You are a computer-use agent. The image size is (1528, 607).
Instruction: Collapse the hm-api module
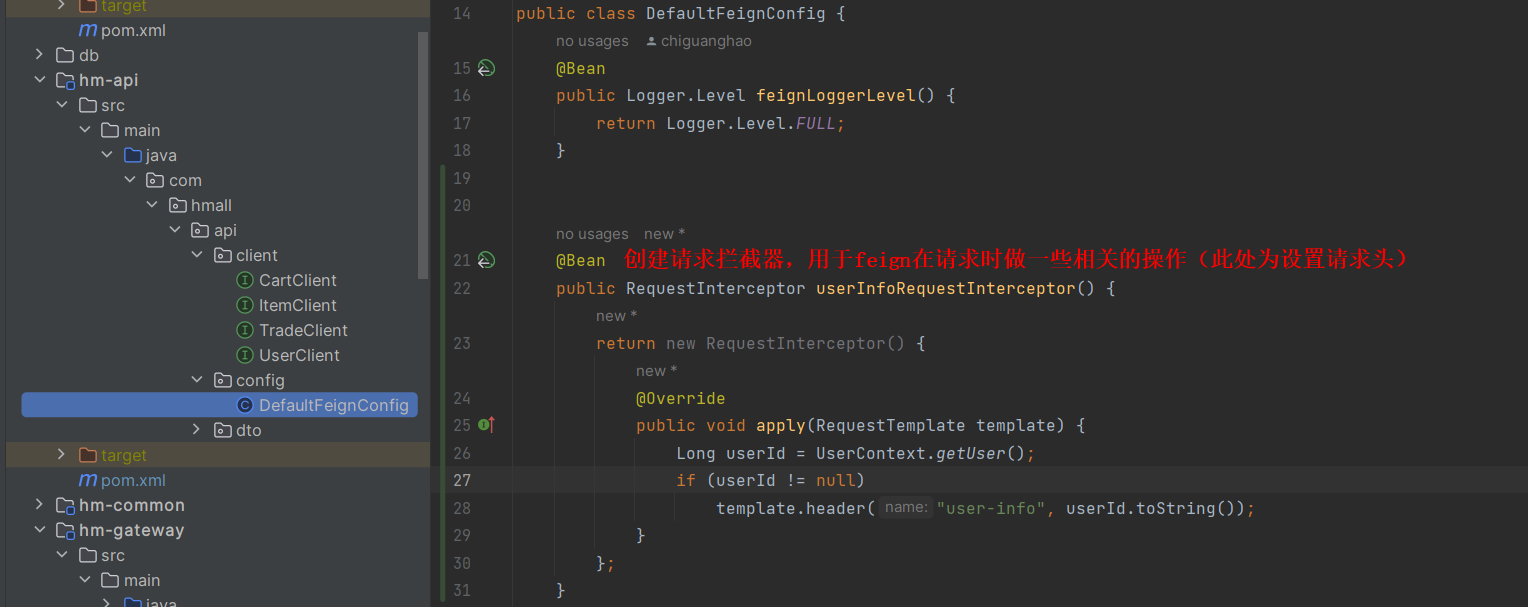39,80
